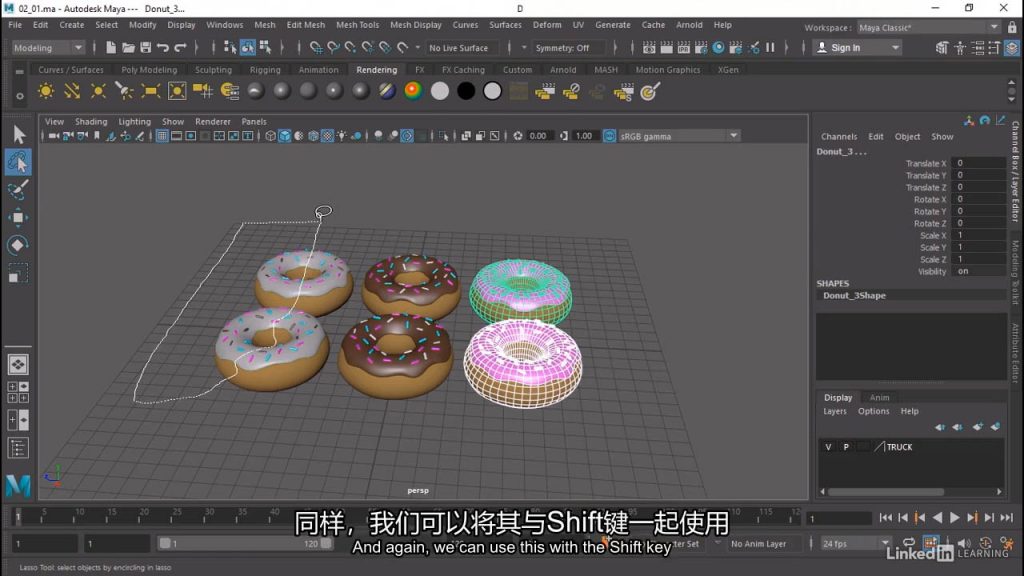The image size is (1024, 576).
Task: Click the rainbow ramp shader shelf icon
Action: point(413,91)
